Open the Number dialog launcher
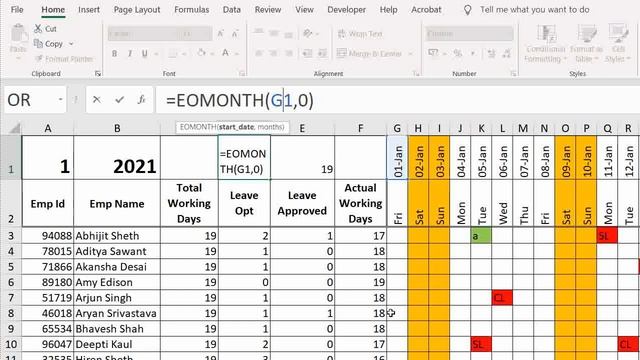Screen dimensions: 640x360 [x=513, y=73]
